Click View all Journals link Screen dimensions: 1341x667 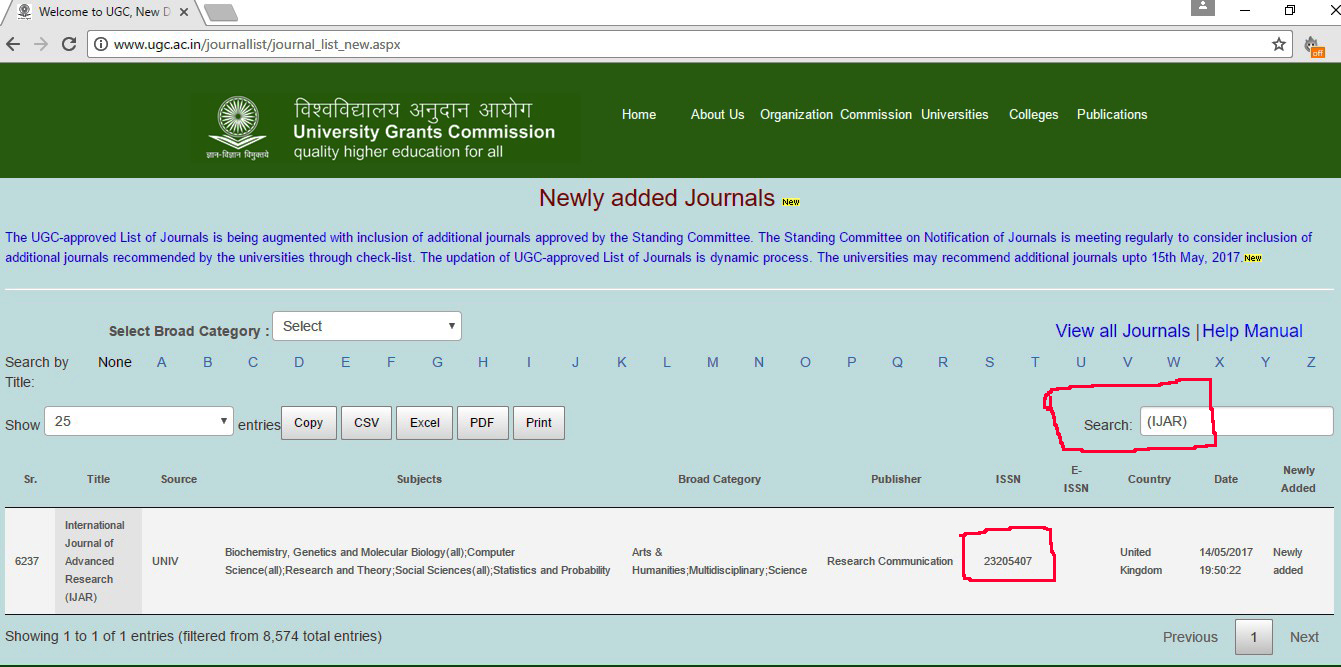point(1122,331)
